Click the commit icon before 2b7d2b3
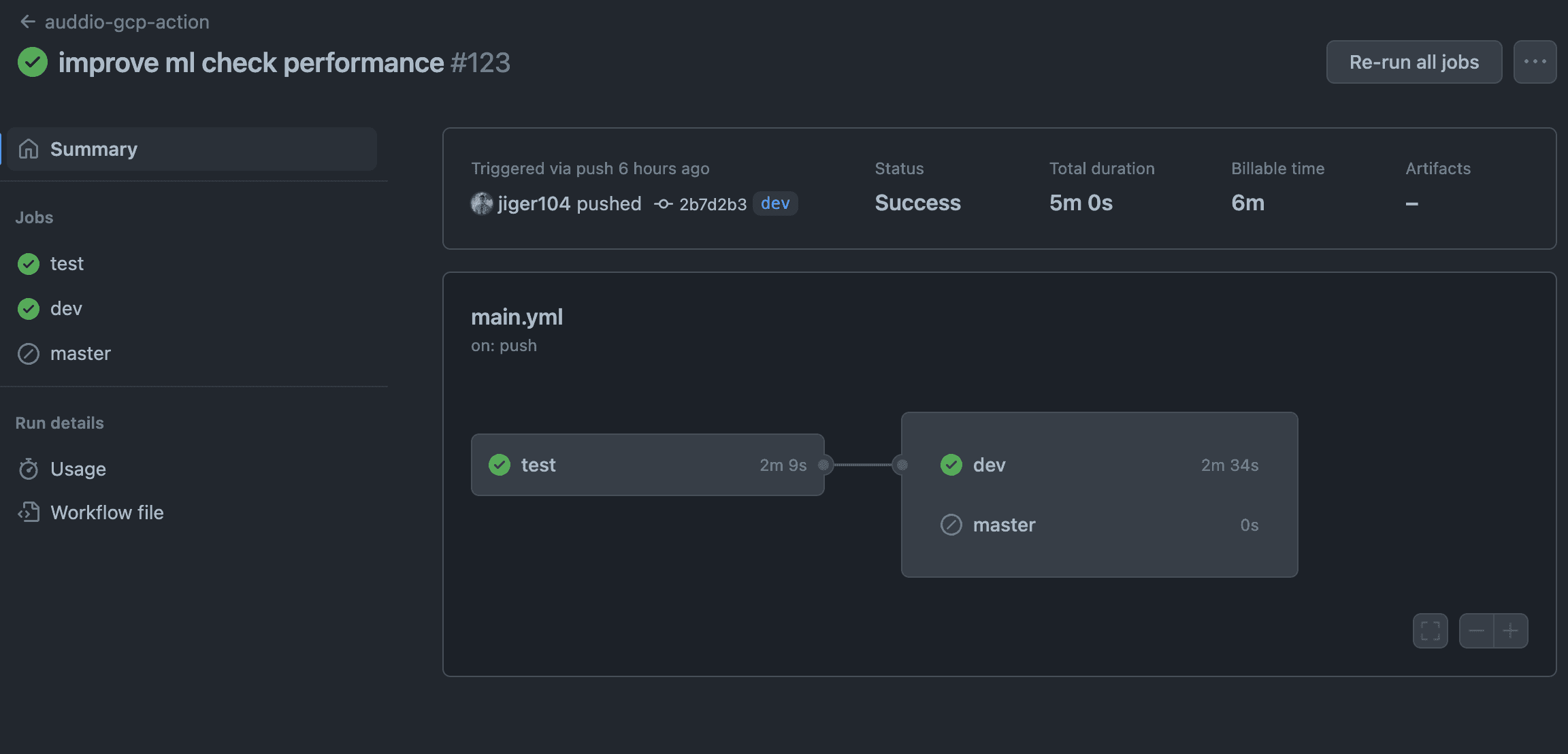1568x754 pixels. point(663,204)
